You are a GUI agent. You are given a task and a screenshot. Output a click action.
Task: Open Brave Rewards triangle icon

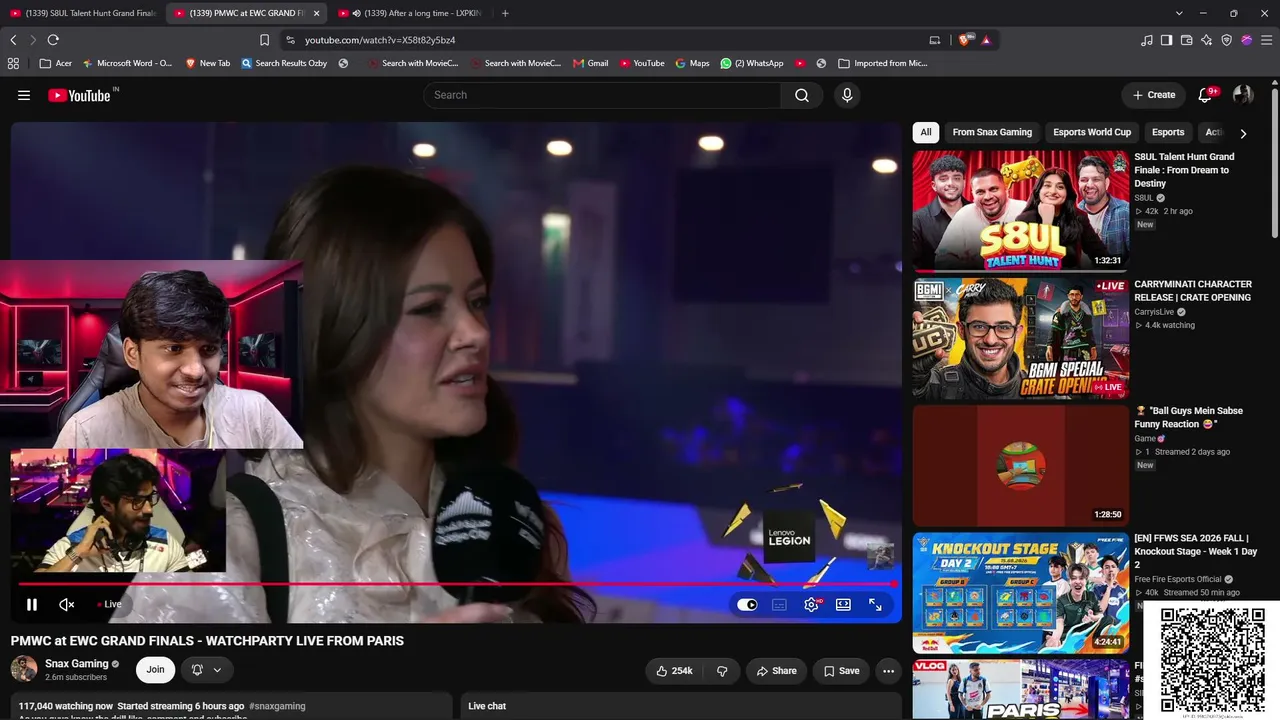[986, 40]
